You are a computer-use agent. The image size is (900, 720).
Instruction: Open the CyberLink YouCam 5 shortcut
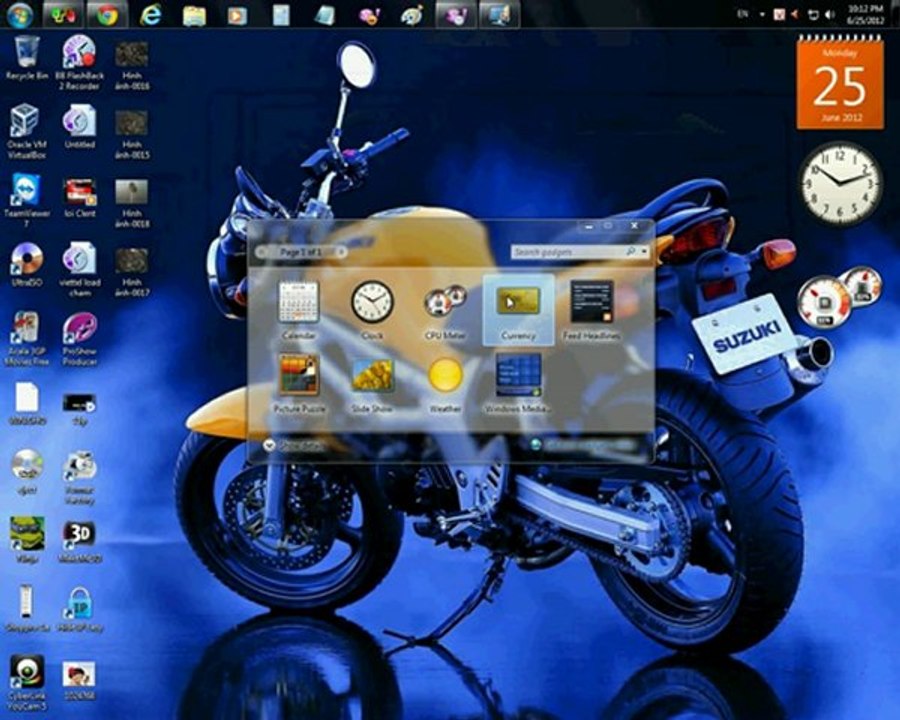click(26, 682)
